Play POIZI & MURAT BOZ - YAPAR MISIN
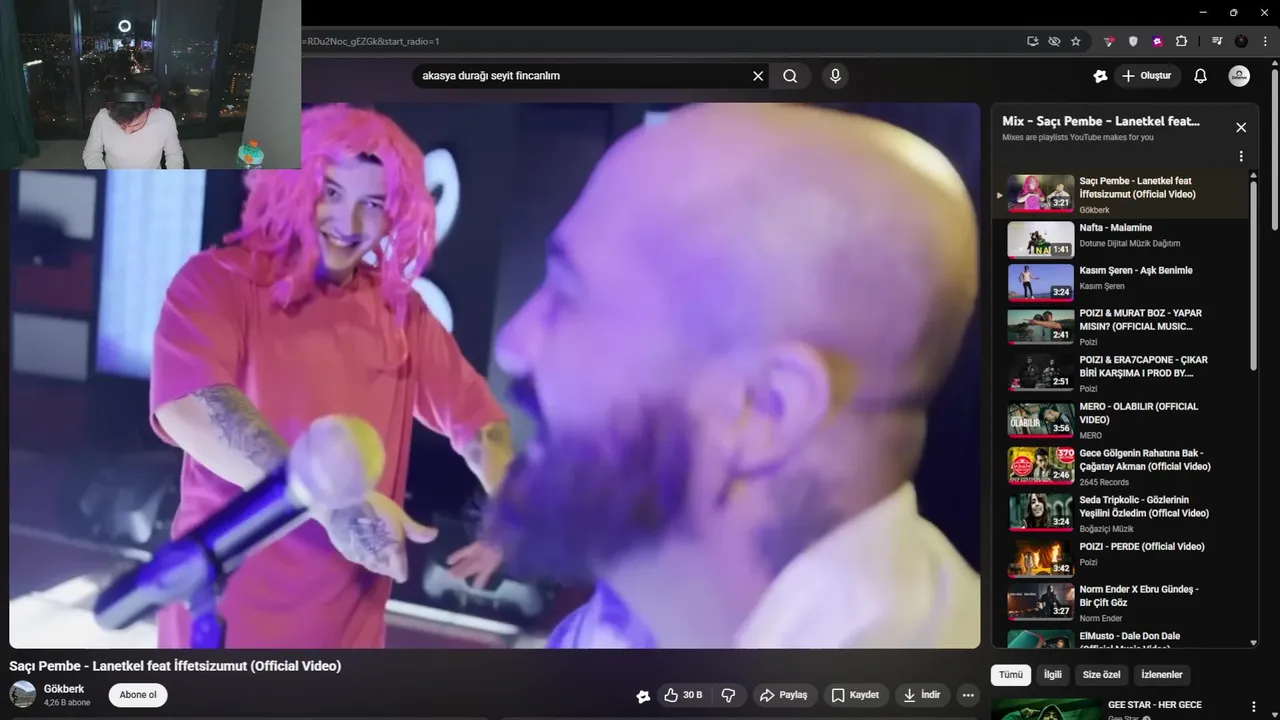The image size is (1280, 720). click(1122, 327)
